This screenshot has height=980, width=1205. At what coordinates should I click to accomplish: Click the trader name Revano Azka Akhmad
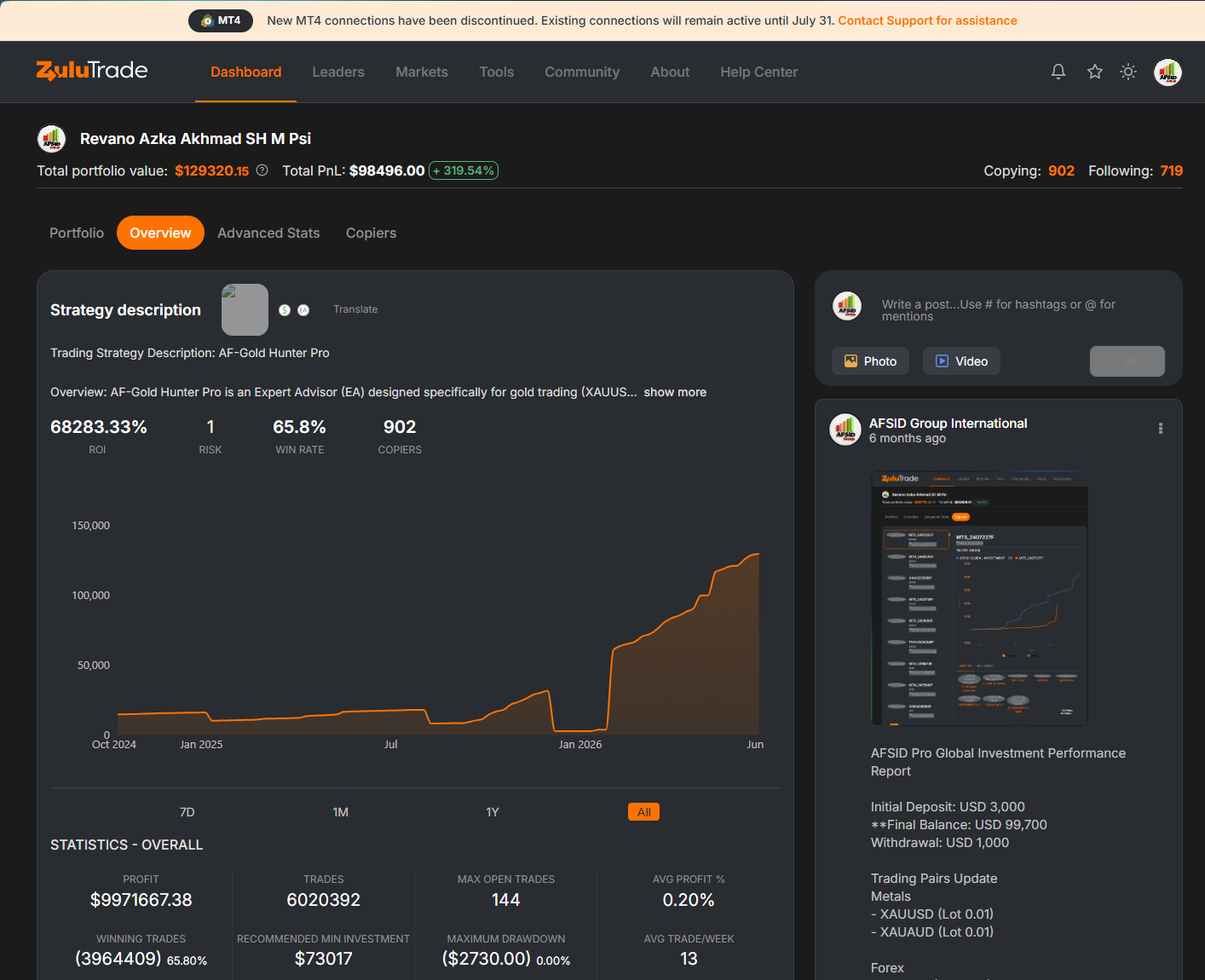tap(195, 138)
